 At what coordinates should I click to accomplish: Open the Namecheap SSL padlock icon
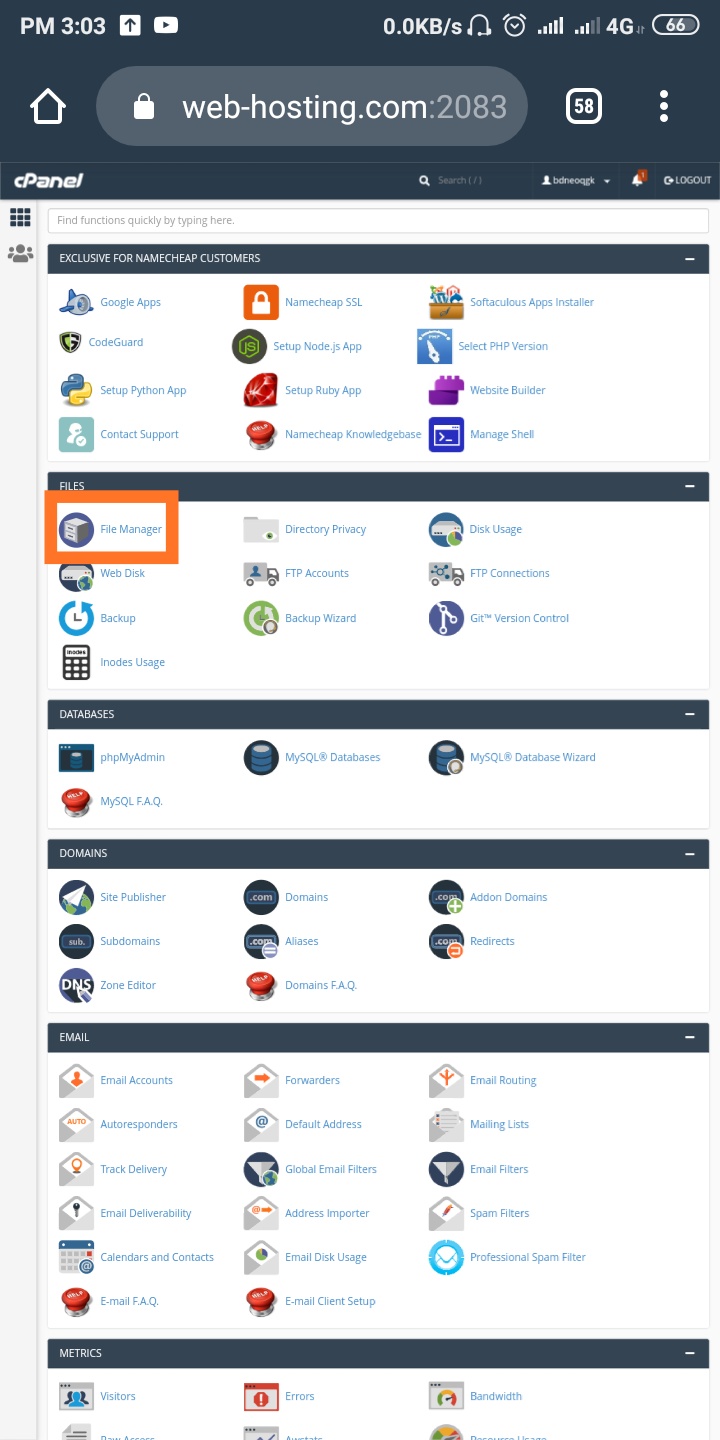point(261,302)
